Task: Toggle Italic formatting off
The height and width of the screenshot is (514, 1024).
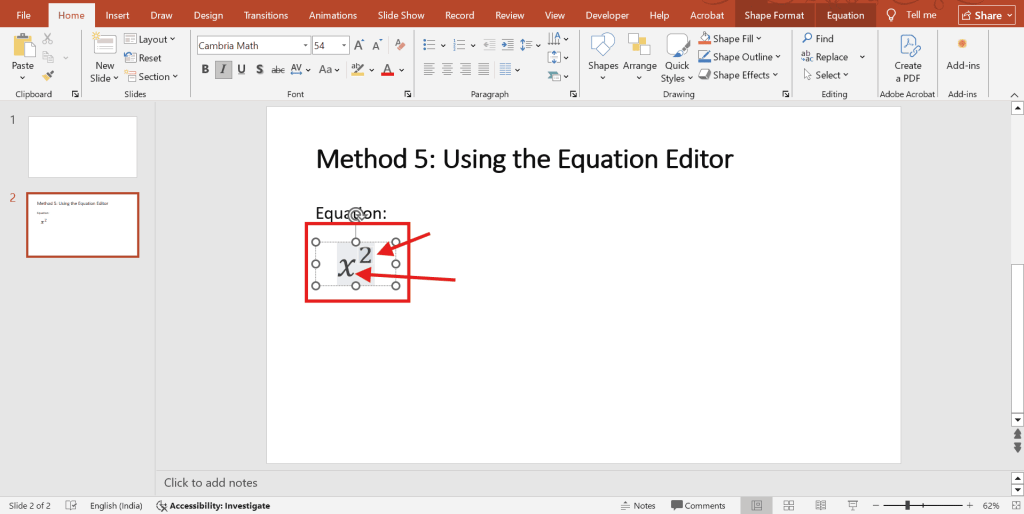Action: point(223,69)
